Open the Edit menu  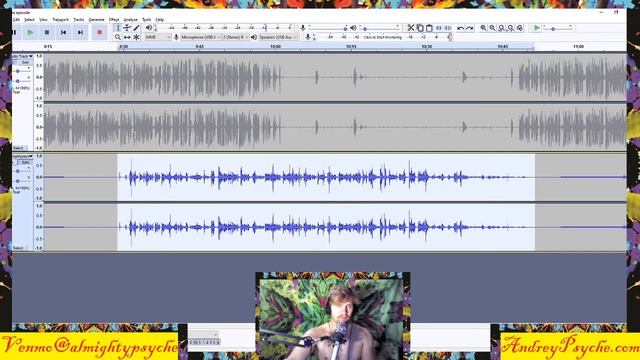16,20
